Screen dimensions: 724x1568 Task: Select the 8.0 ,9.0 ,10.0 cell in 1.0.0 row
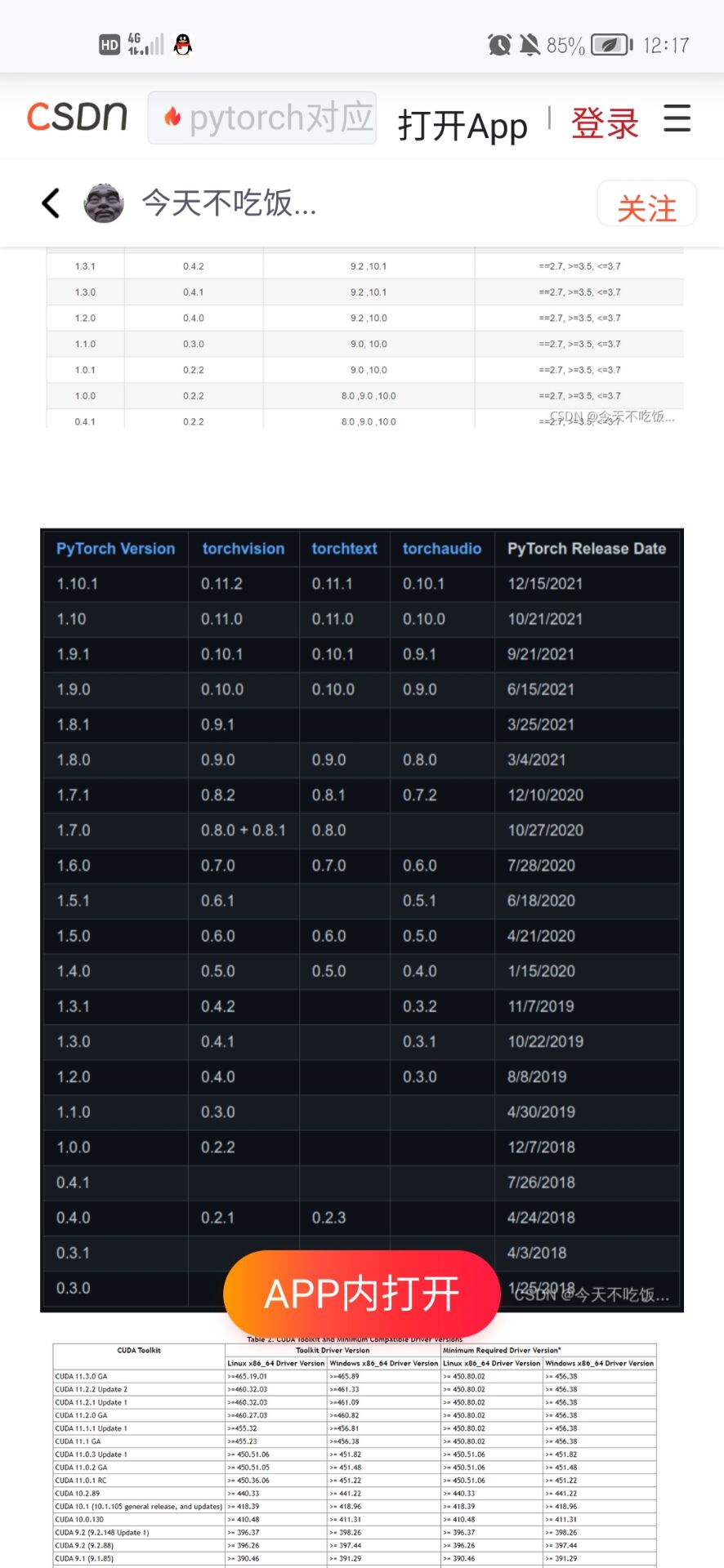(369, 396)
